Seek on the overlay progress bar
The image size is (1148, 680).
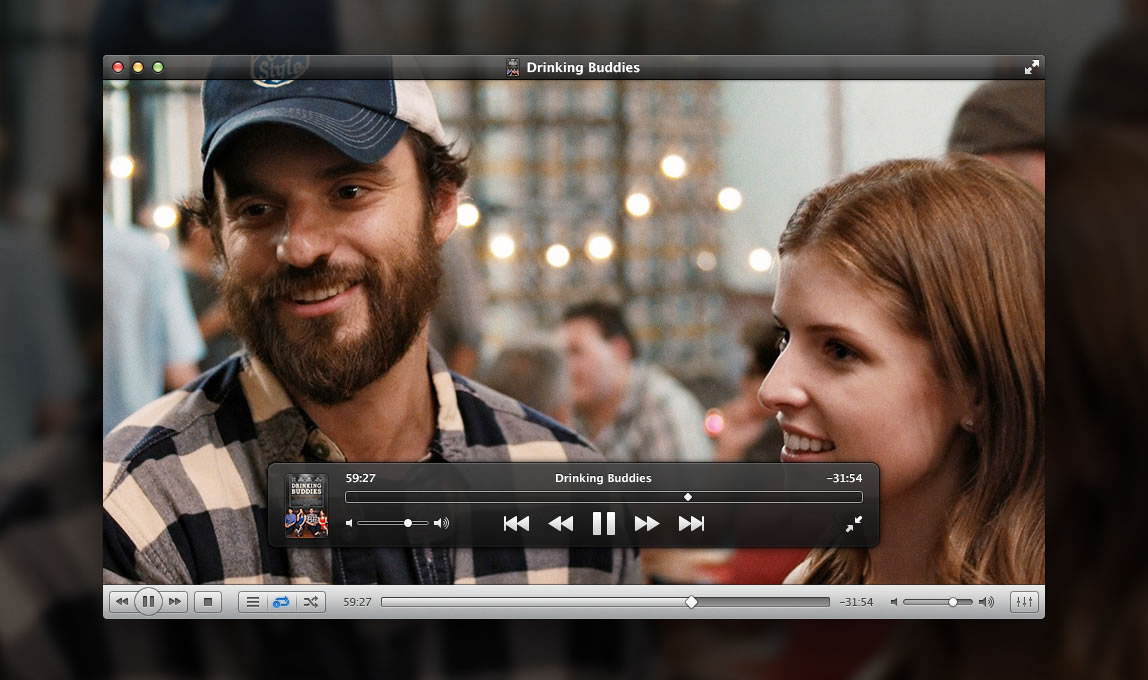603,497
